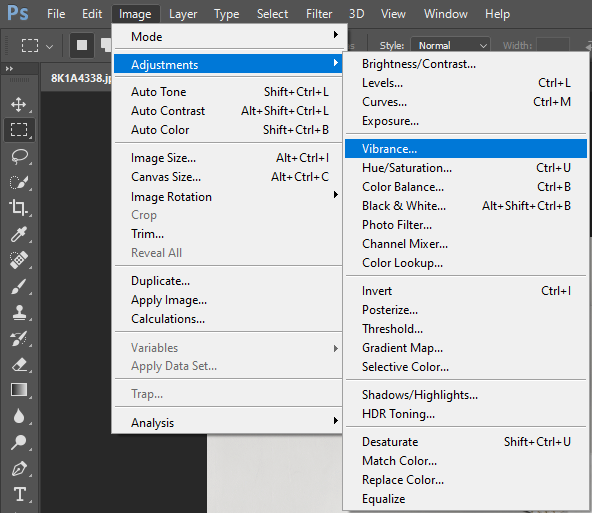
Task: Select the Eyedropper tool
Action: [x=18, y=234]
